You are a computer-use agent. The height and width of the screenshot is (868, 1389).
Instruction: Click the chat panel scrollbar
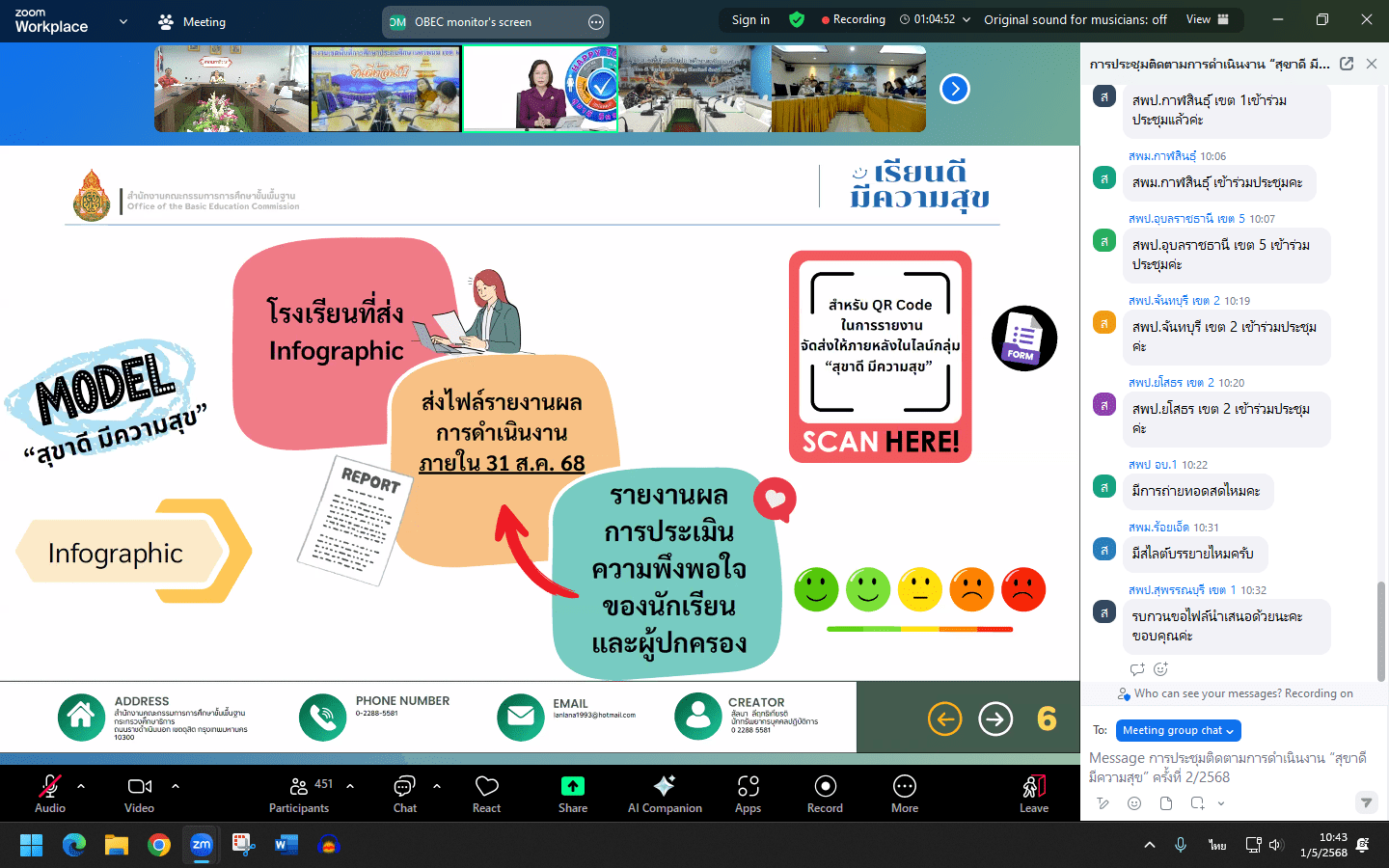click(1382, 632)
